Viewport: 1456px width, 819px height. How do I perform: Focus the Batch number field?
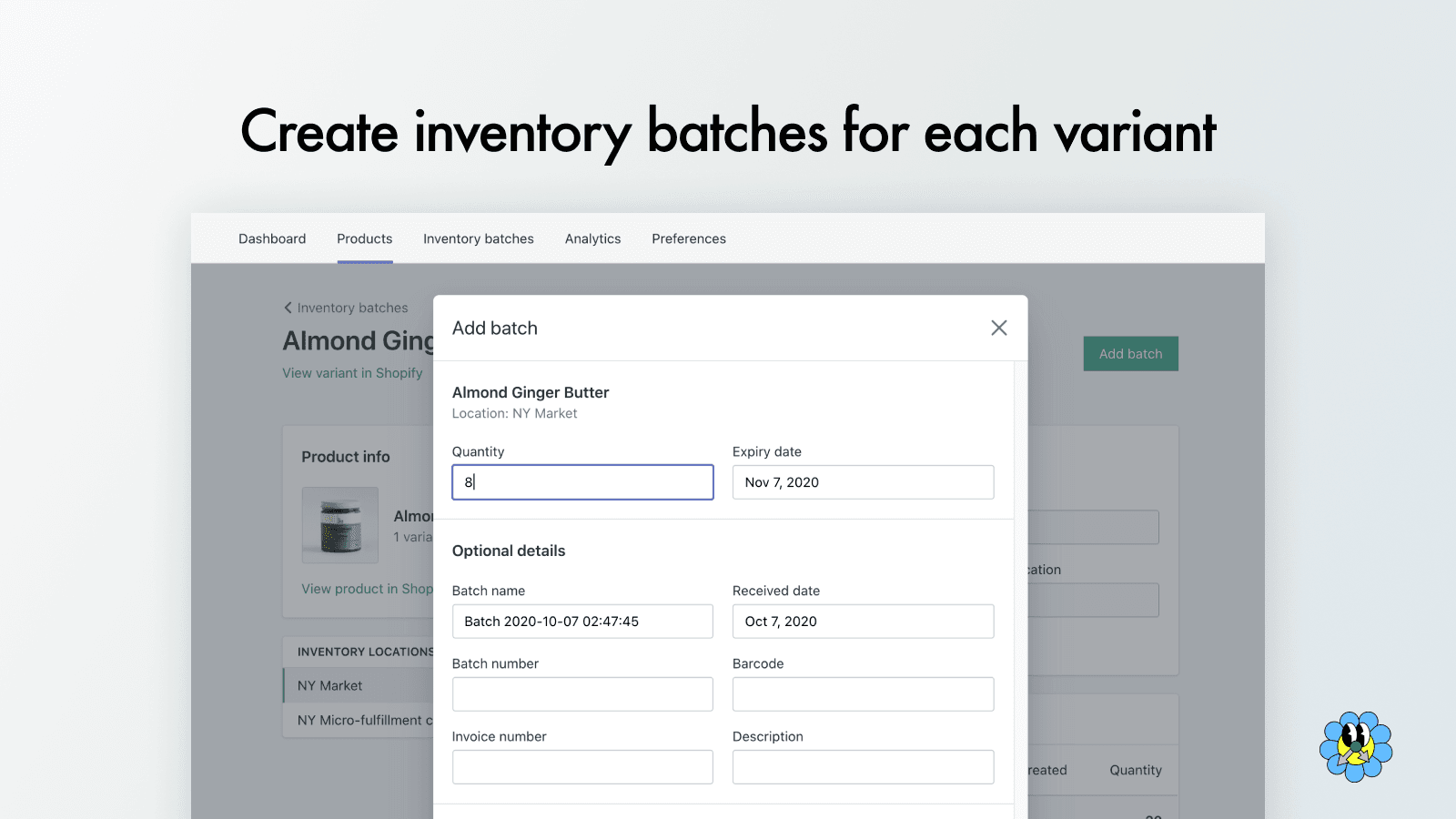click(582, 694)
